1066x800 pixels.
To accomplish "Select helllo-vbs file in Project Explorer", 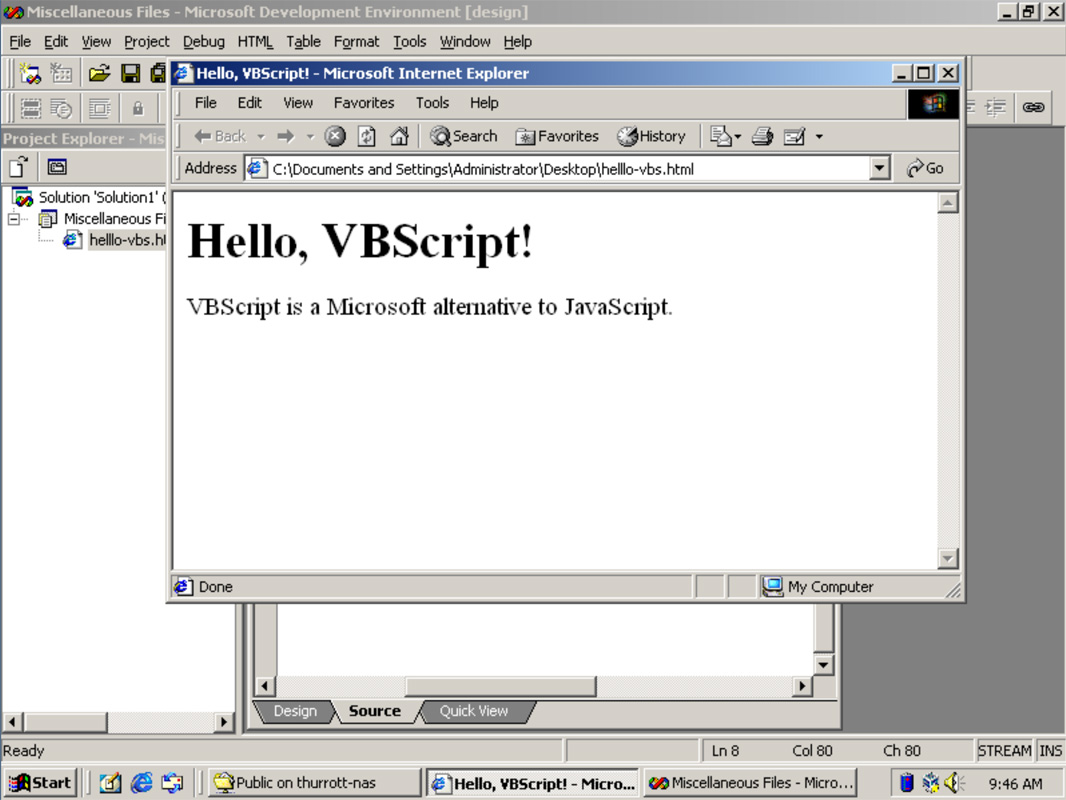I will (125, 240).
